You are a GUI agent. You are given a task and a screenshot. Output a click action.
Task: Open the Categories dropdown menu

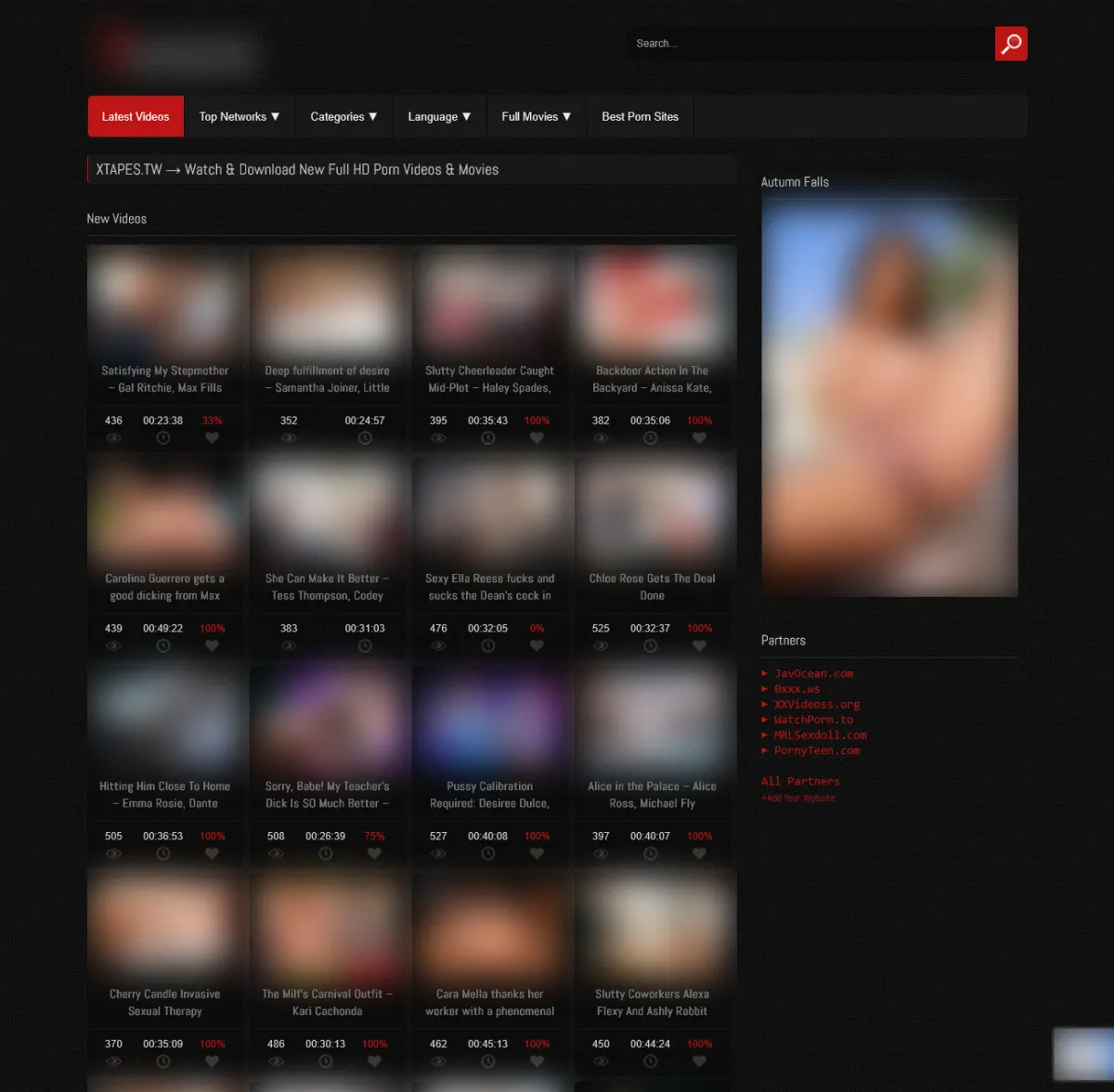[x=343, y=117]
